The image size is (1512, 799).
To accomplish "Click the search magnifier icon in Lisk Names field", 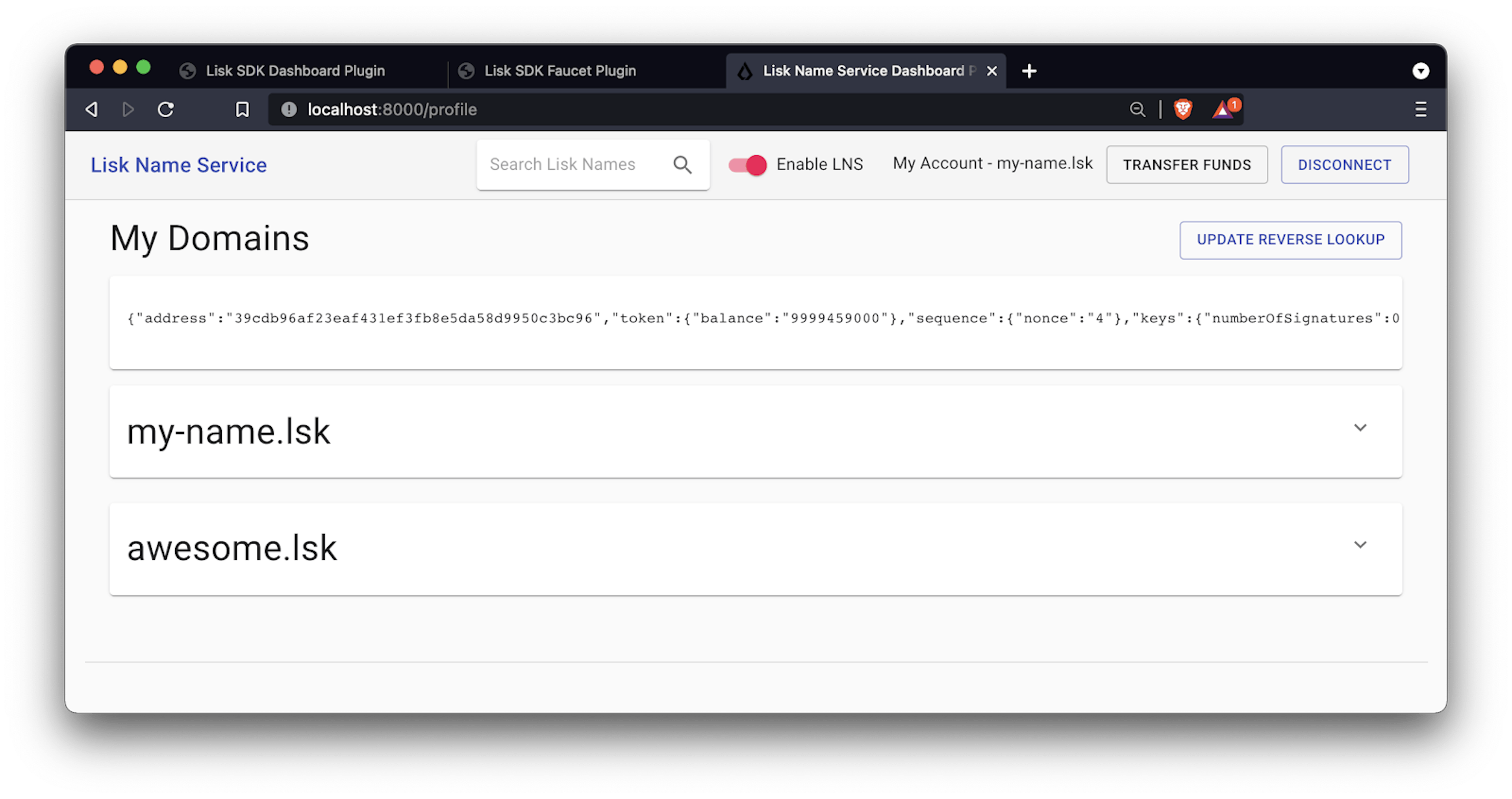I will point(682,165).
